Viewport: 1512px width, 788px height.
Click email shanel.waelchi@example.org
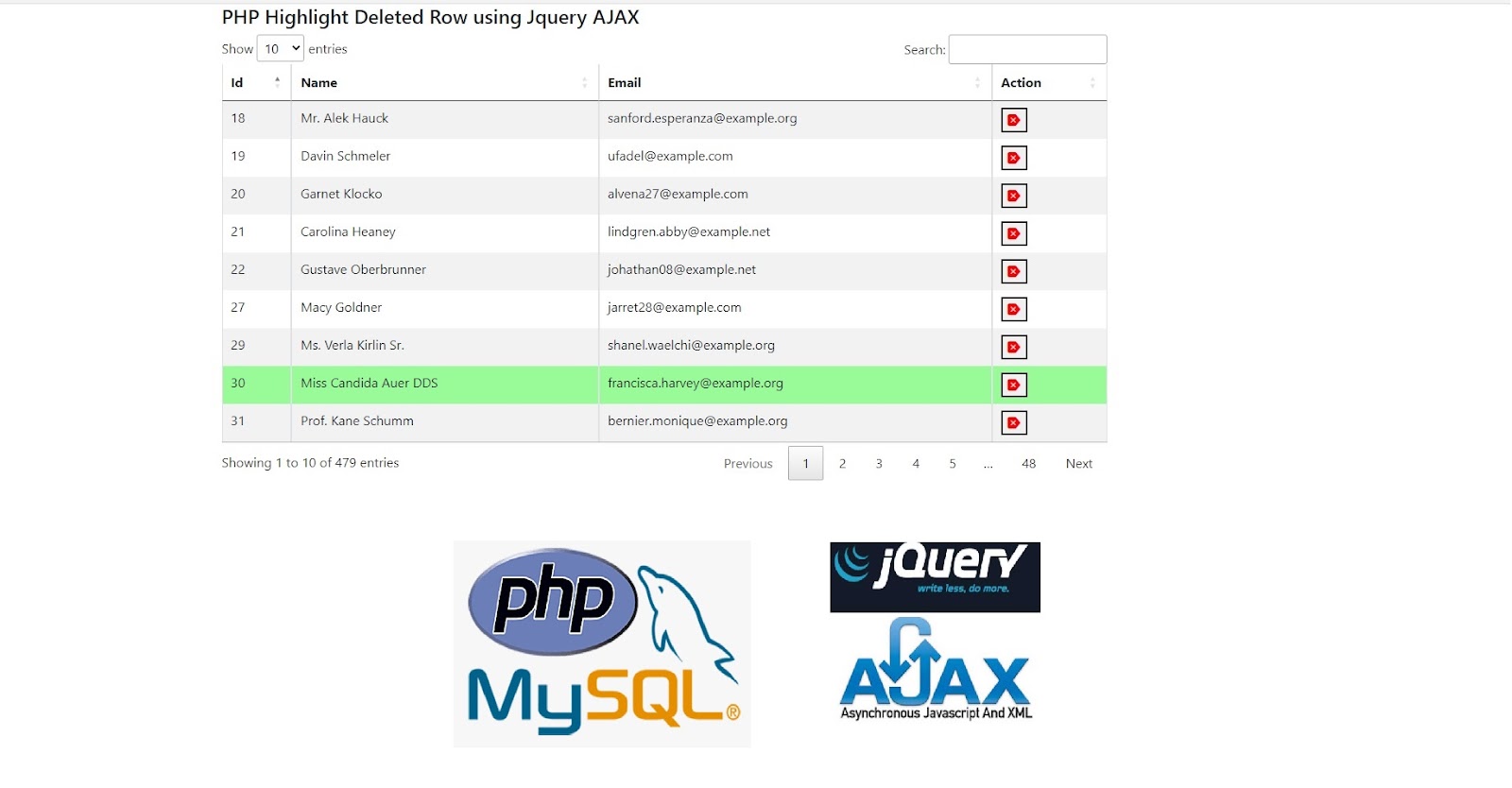point(691,345)
